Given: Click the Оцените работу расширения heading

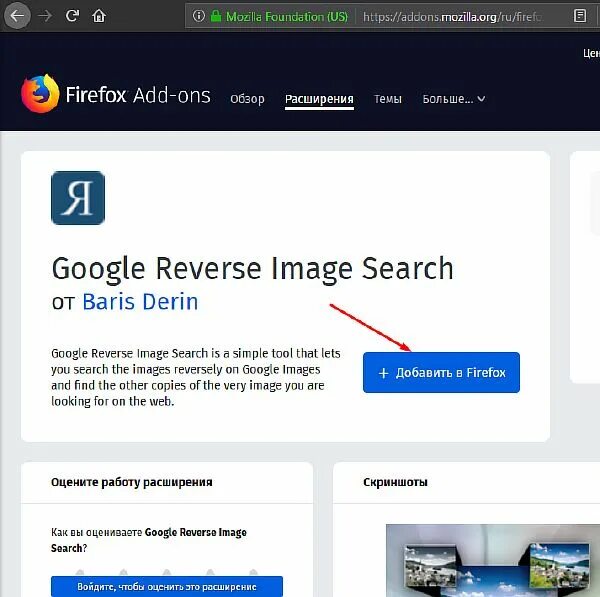Looking at the screenshot, I should pyautogui.click(x=132, y=482).
